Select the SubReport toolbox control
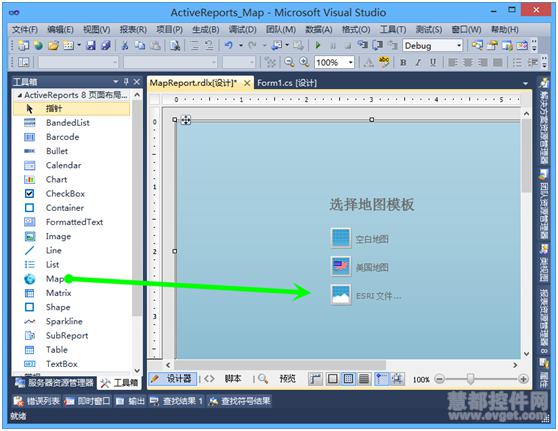558x431 pixels. (67, 336)
